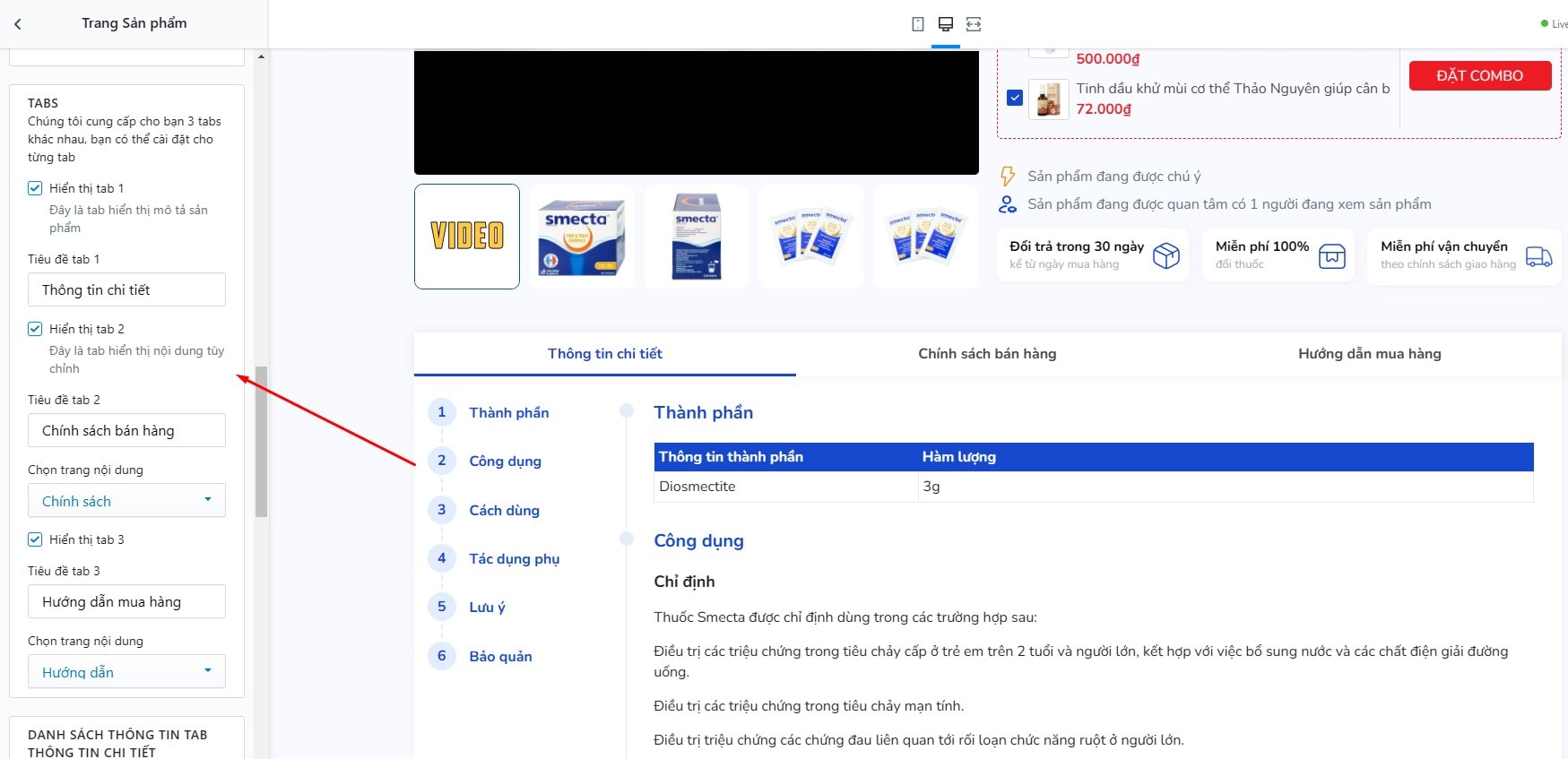Toggle the Hiển thị tab 2 checkbox
1568x759 pixels.
coord(35,329)
